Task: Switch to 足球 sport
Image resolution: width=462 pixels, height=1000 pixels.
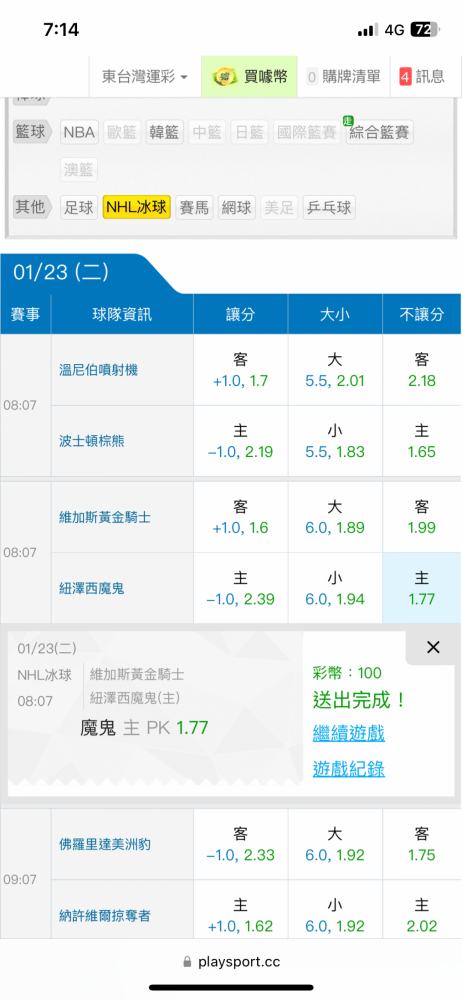Action: point(80,207)
